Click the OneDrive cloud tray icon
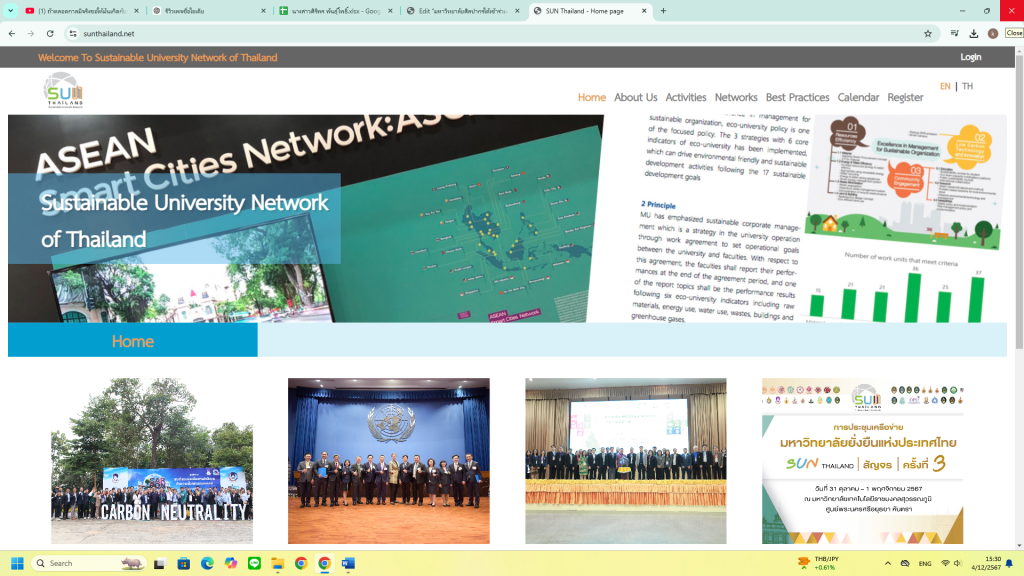 pos(905,563)
